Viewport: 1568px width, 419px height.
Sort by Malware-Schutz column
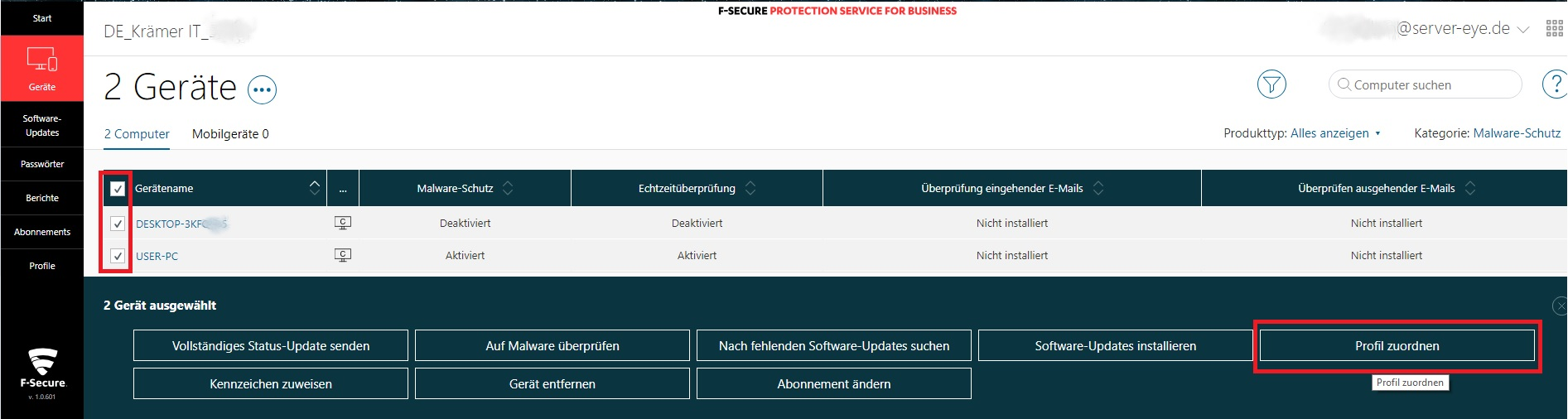click(508, 188)
